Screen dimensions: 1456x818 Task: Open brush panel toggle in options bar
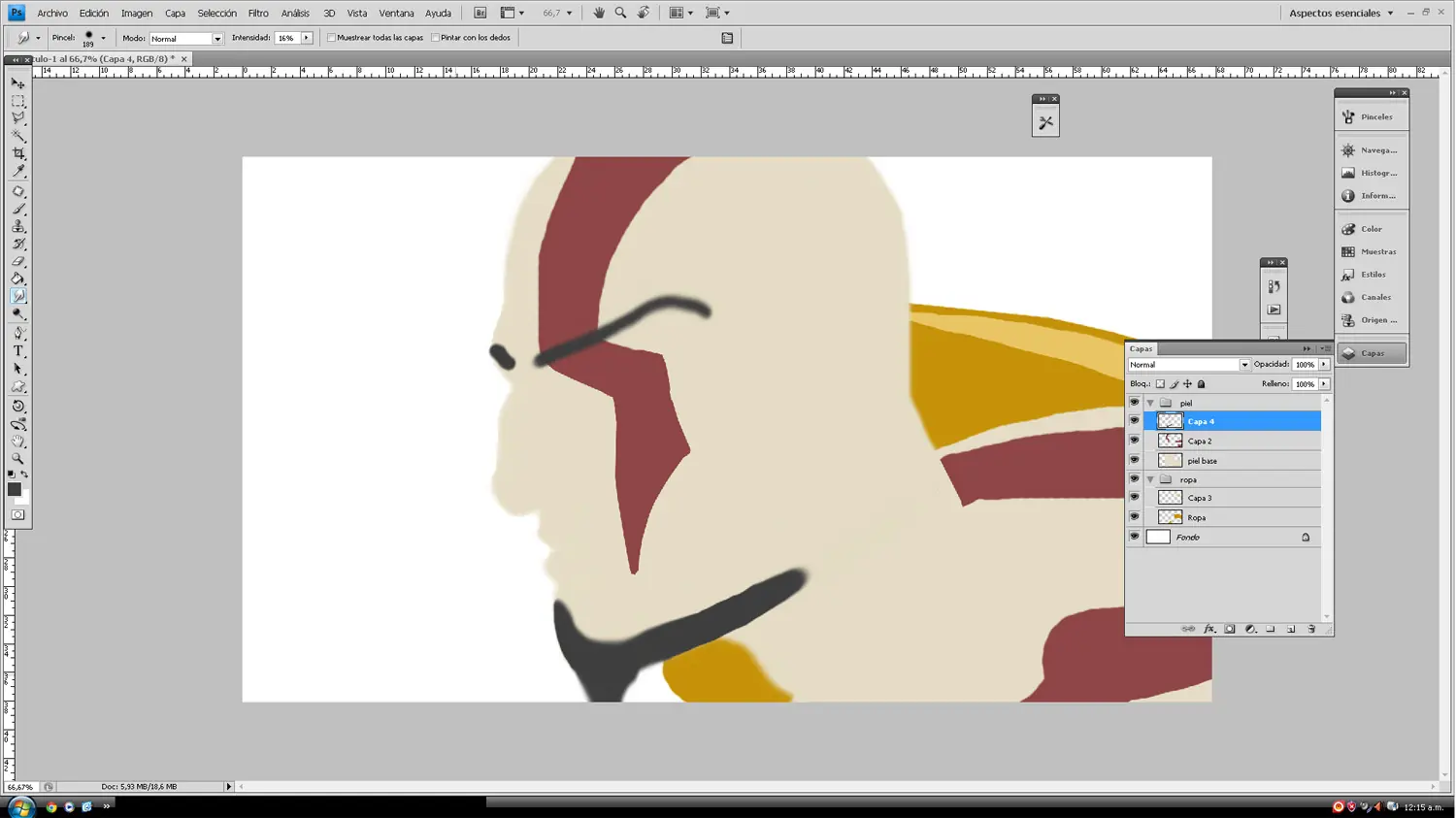click(727, 38)
